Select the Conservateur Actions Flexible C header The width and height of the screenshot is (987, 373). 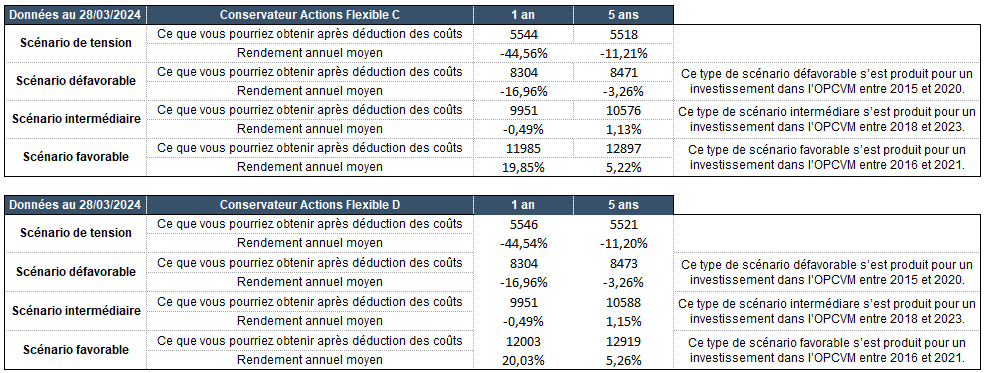310,14
